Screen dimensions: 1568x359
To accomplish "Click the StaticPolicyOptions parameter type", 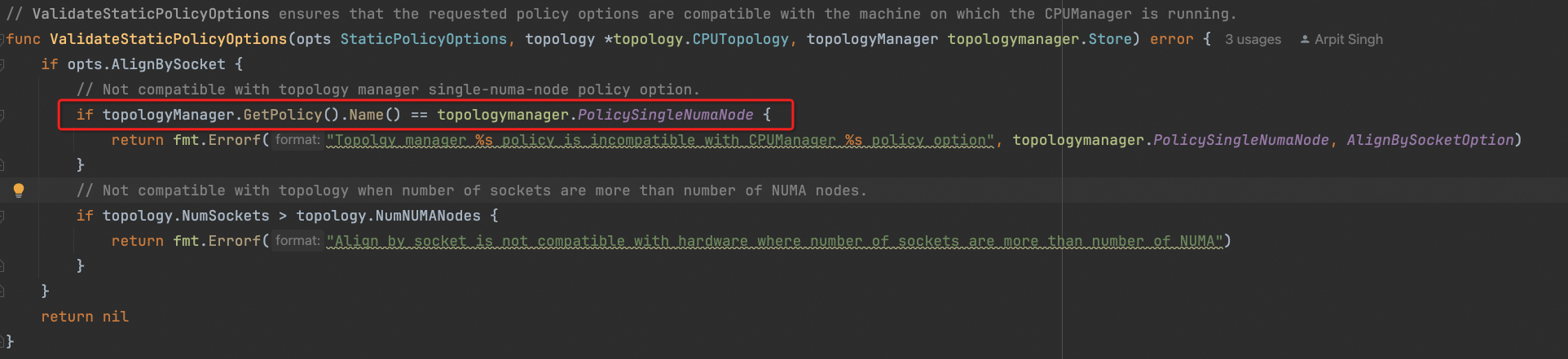I will pos(423,39).
